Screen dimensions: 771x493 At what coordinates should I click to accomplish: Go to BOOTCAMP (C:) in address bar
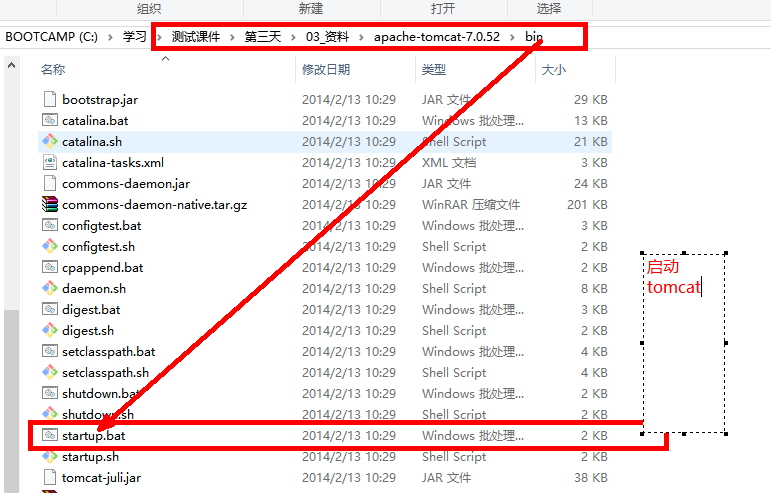click(x=52, y=37)
